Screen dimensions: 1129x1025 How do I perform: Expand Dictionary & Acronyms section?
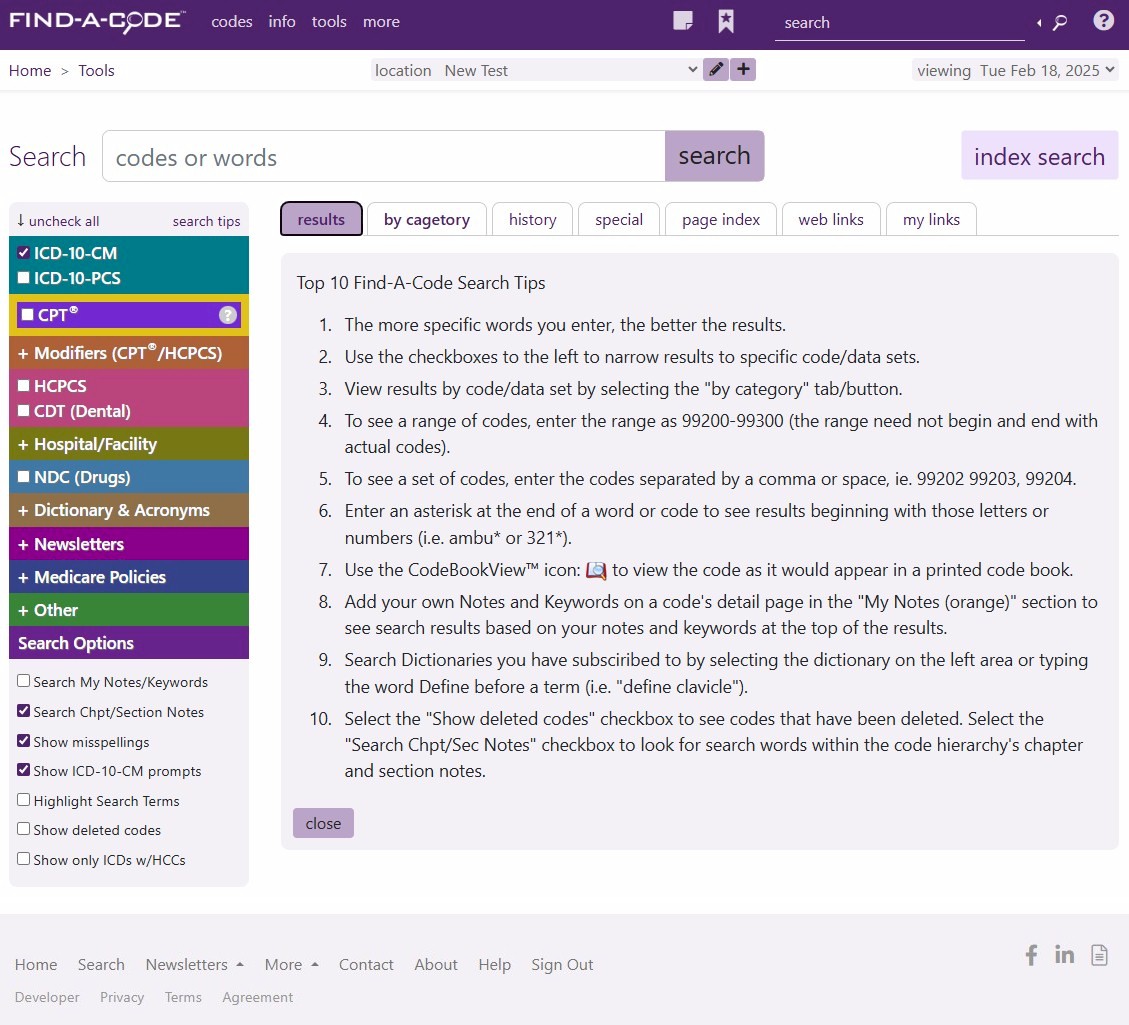tap(129, 510)
